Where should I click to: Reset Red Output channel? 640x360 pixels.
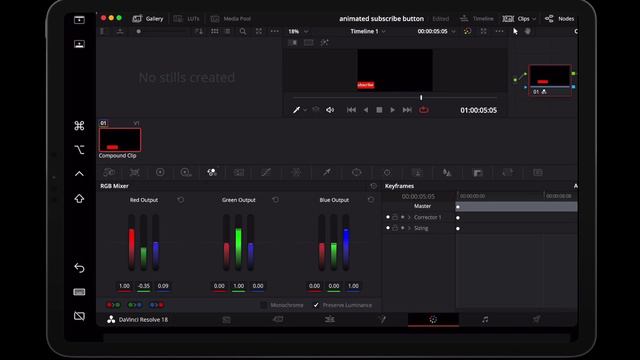pos(181,200)
